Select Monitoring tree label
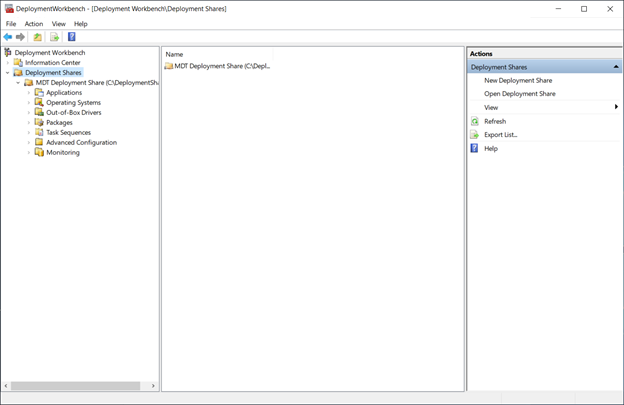Viewport: 624px width, 405px height. [63, 152]
